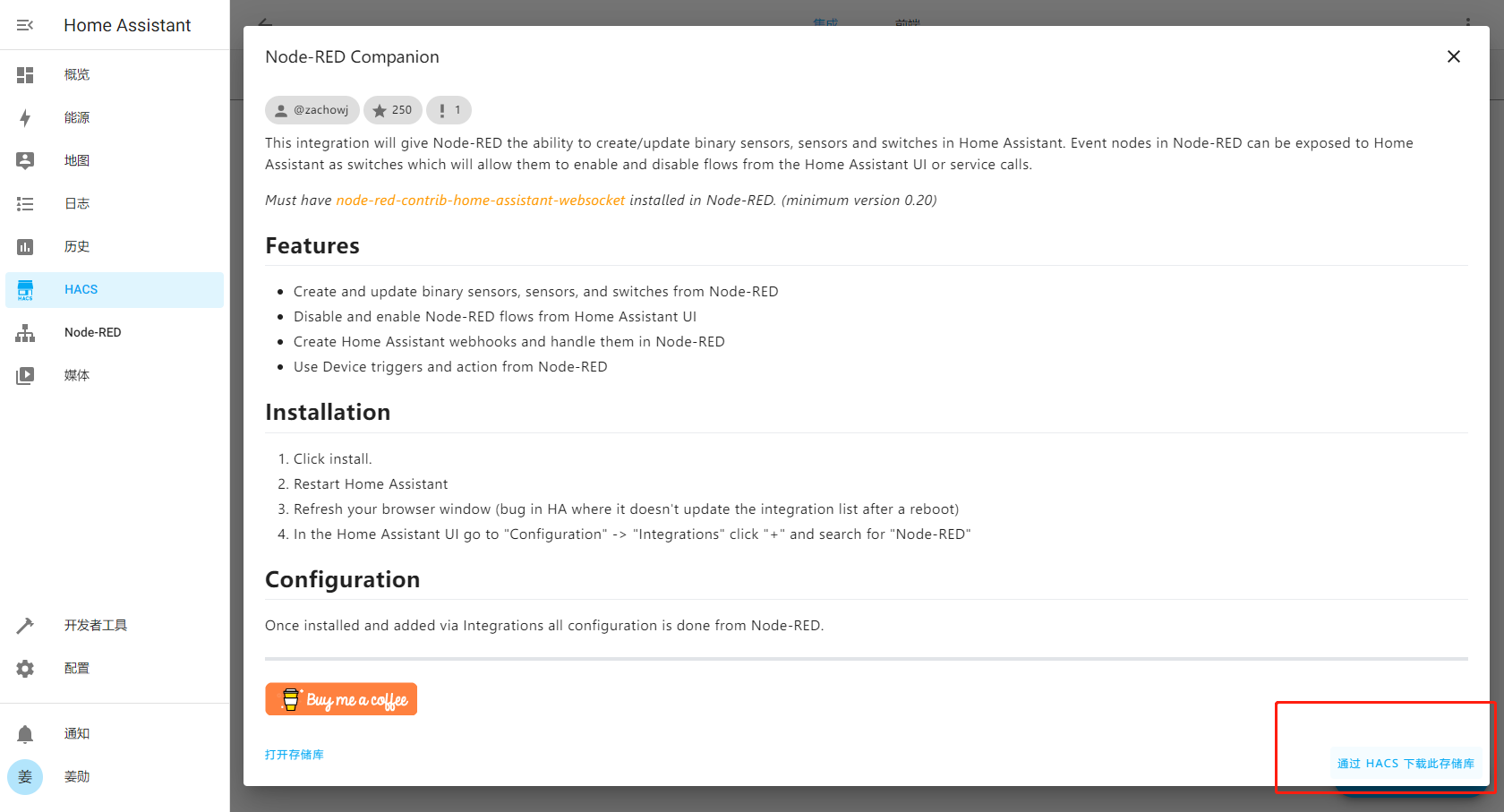Open Node-RED sidebar icon
The image size is (1504, 812).
[25, 333]
